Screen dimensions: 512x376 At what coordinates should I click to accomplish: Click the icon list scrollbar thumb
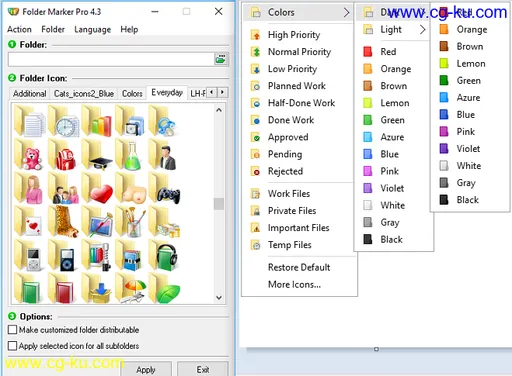coord(219,204)
